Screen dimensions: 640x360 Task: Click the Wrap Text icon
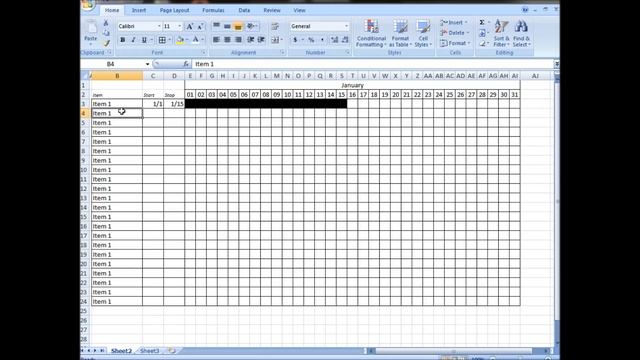275,27
